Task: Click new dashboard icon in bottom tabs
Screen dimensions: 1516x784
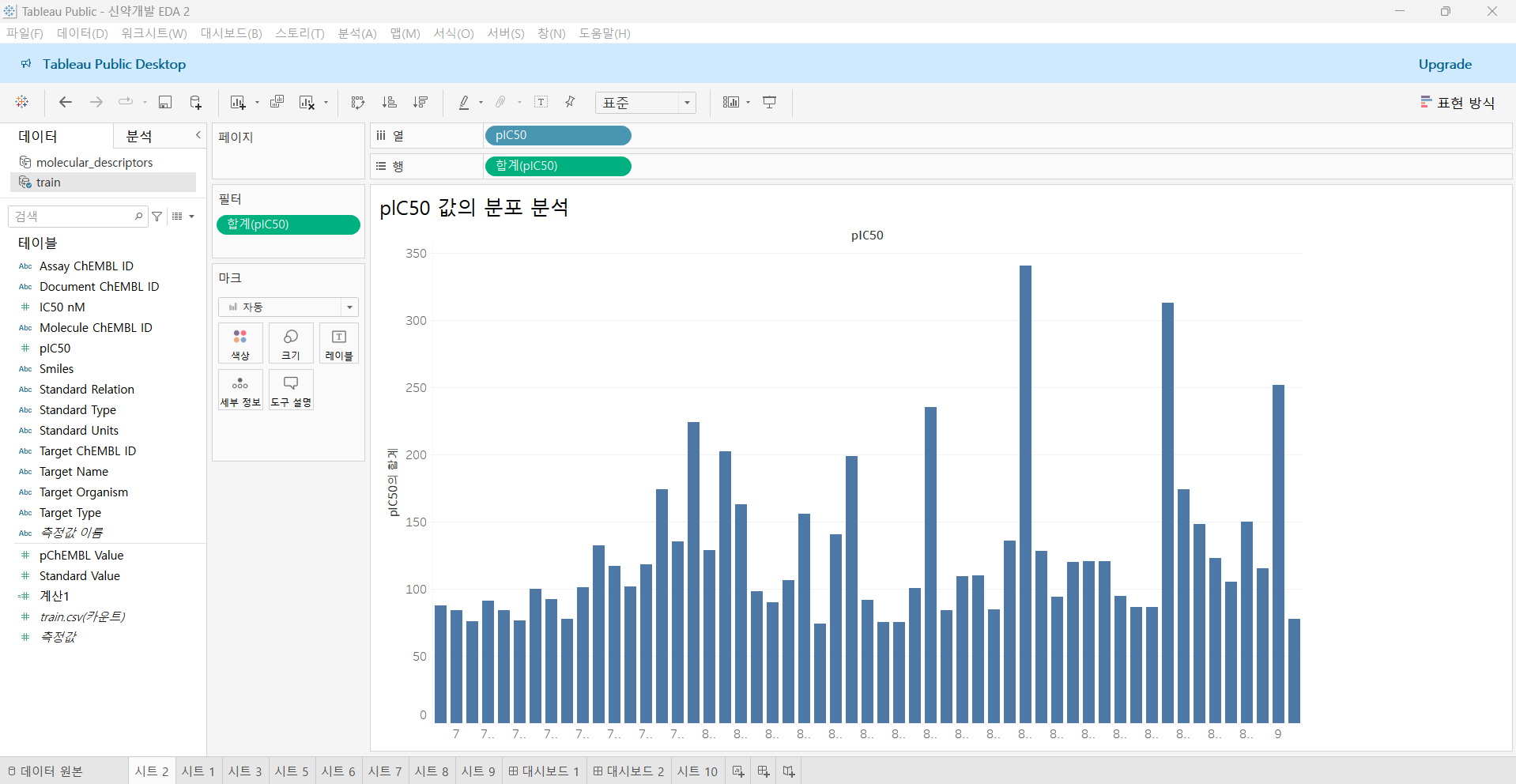Action: click(x=763, y=771)
